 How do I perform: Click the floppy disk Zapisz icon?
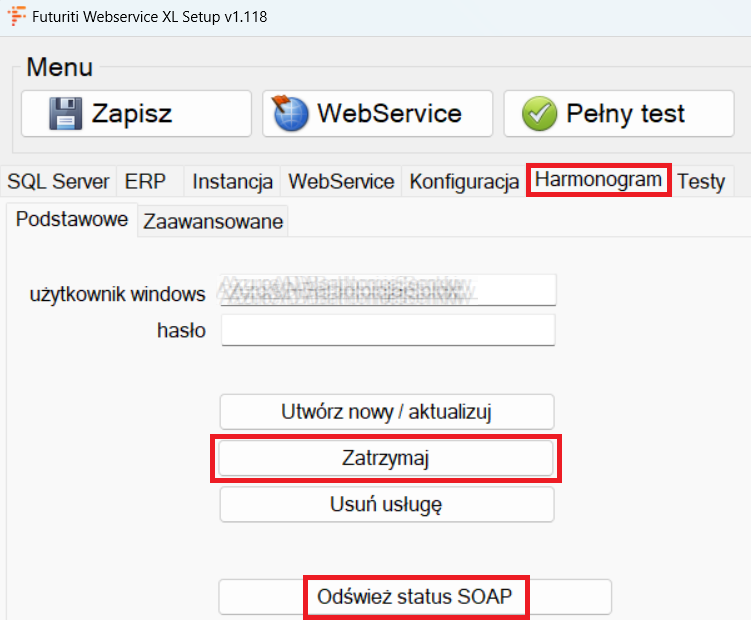66,113
